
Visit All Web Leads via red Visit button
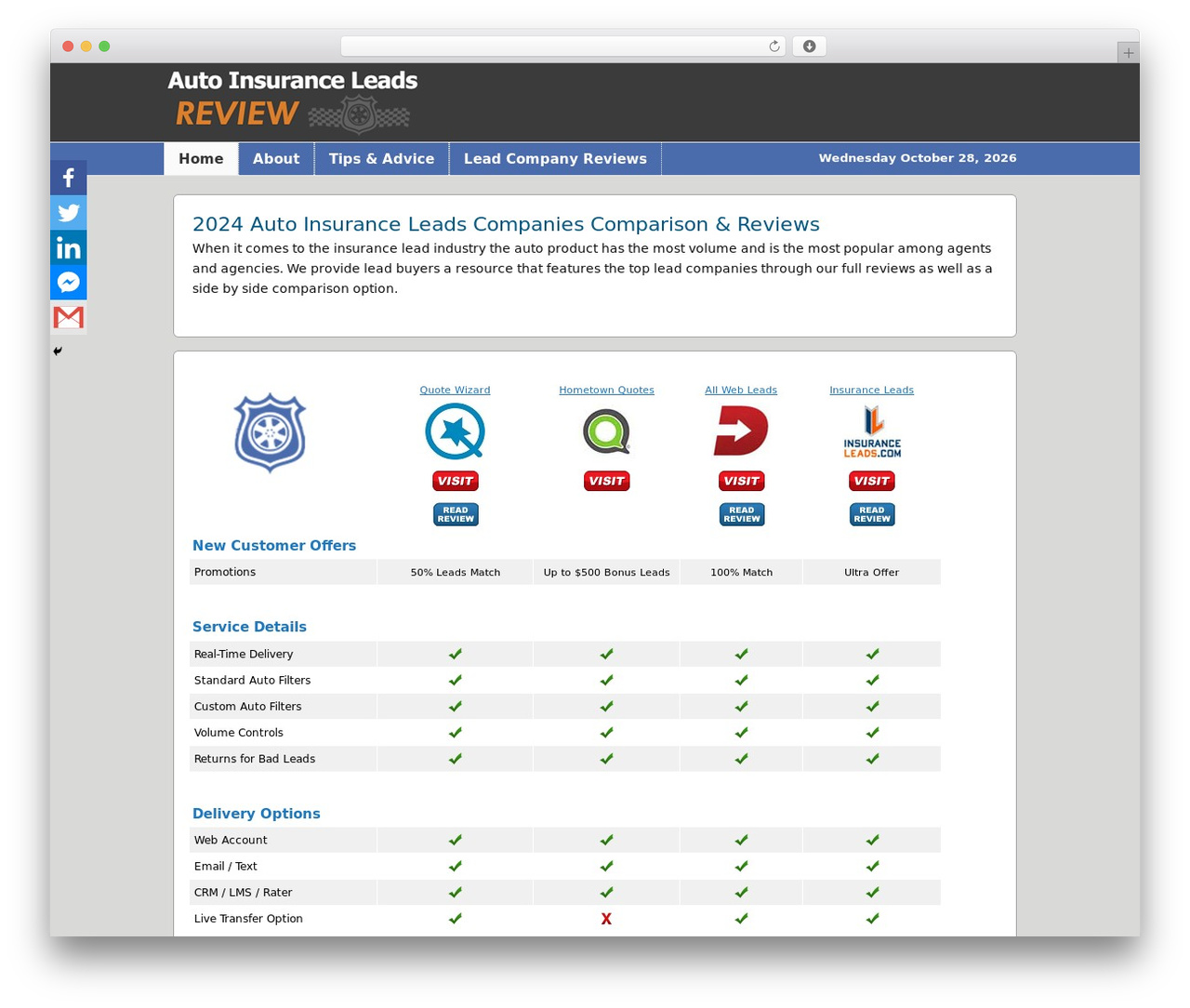741,481
